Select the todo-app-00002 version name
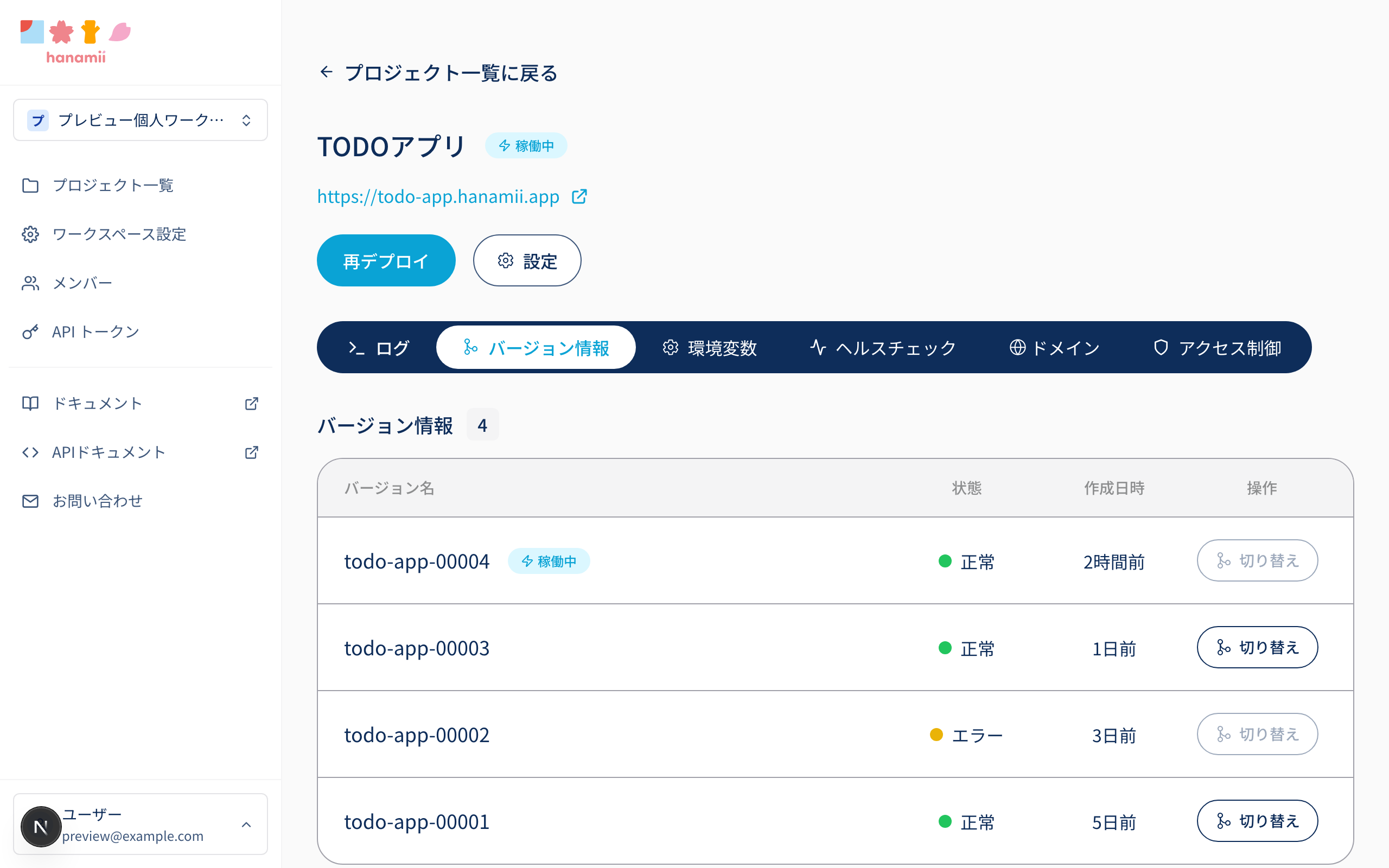 point(417,735)
